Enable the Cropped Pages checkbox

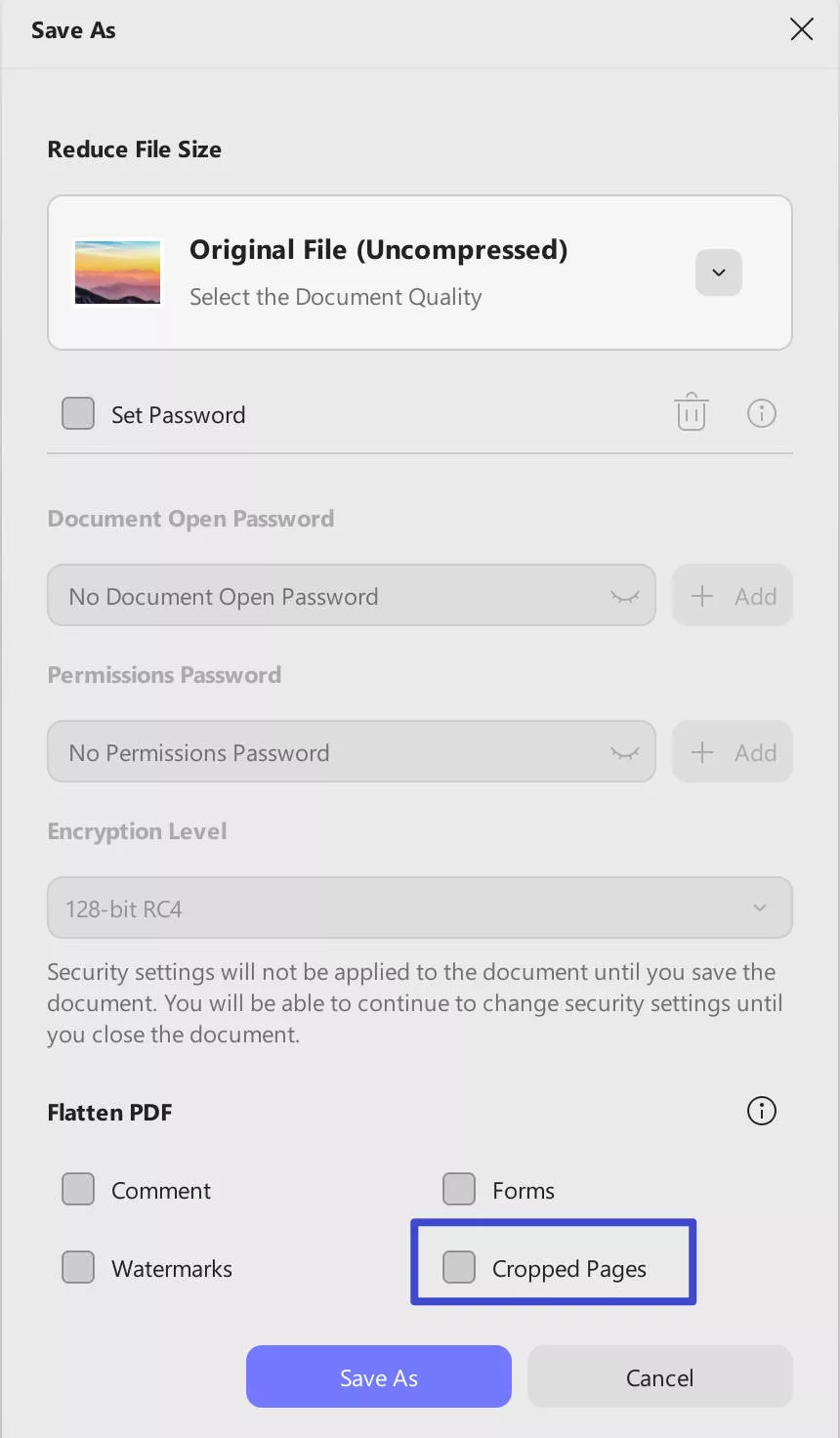[458, 1267]
